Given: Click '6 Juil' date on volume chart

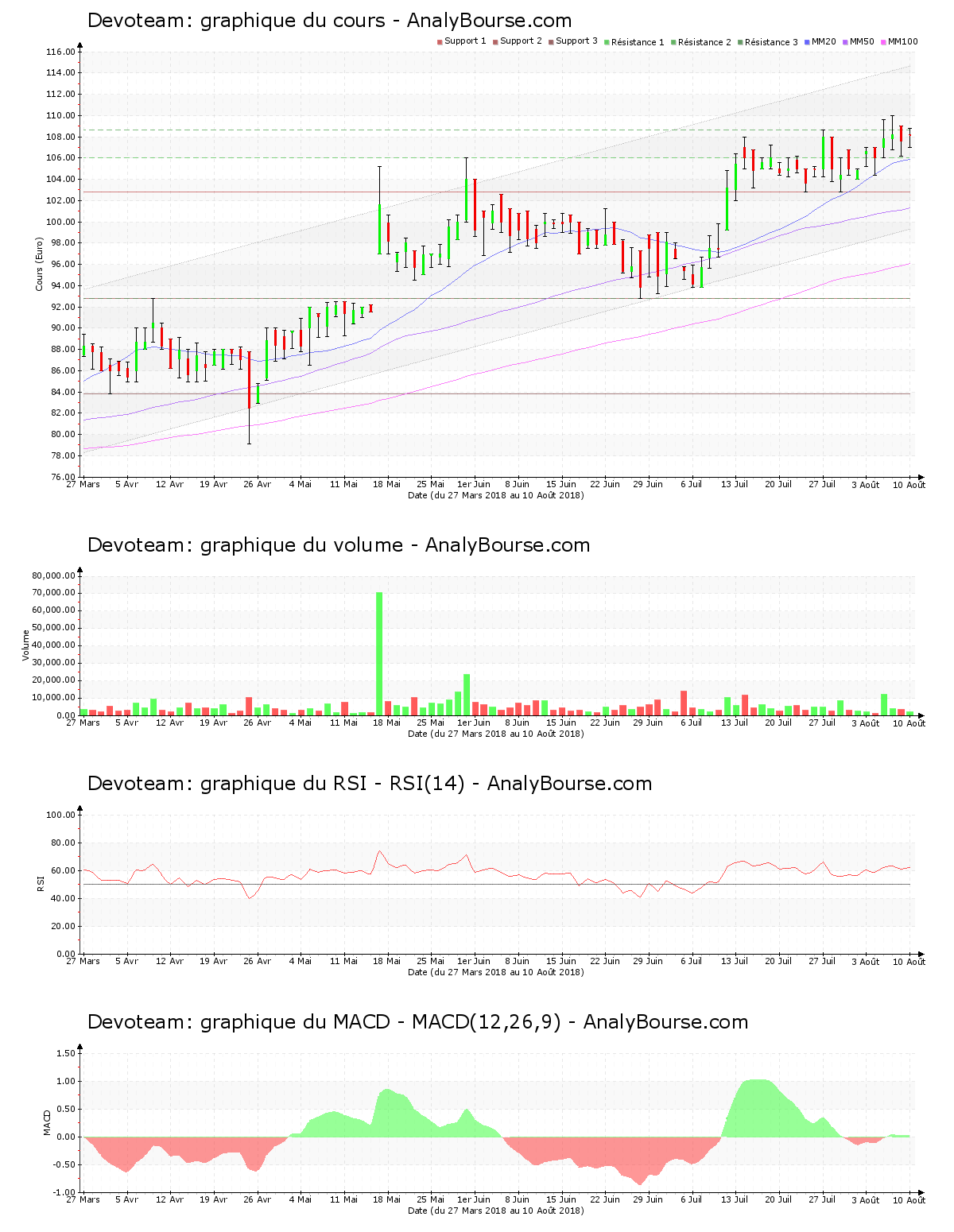Looking at the screenshot, I should (x=692, y=723).
